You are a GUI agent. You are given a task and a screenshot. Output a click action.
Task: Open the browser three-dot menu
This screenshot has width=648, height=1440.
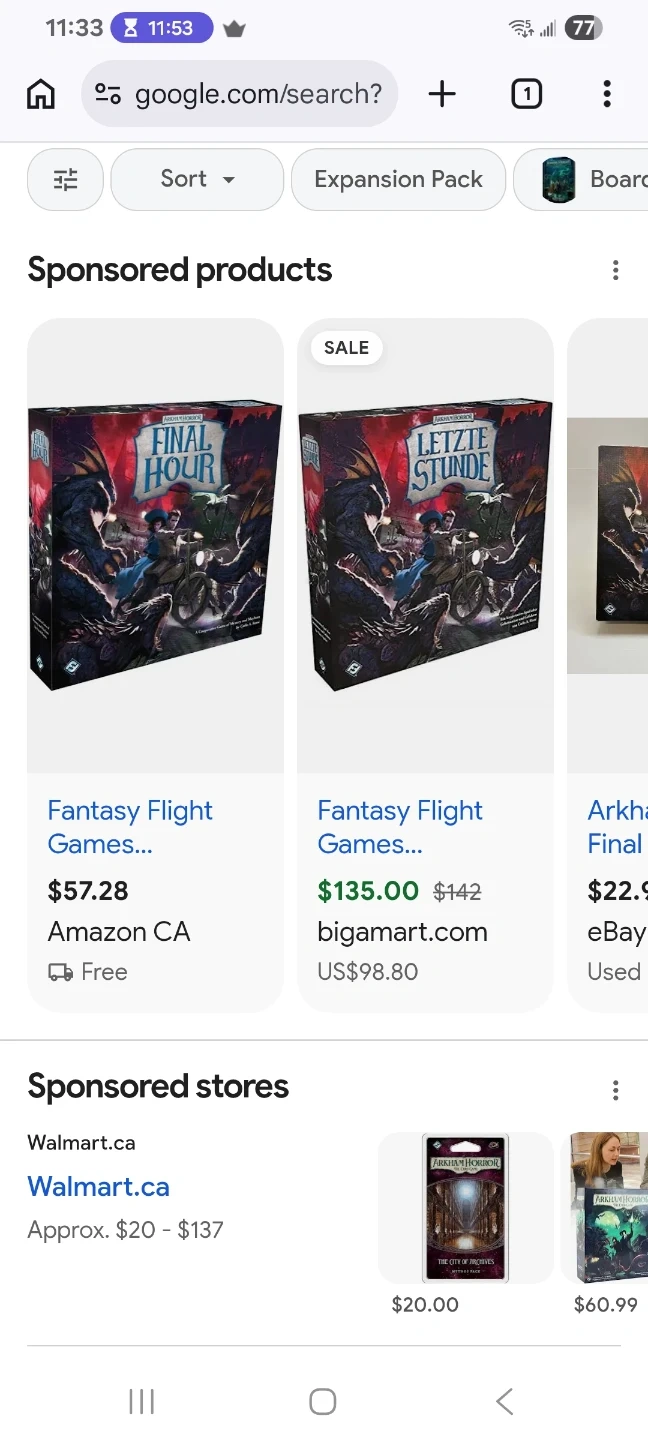(606, 94)
